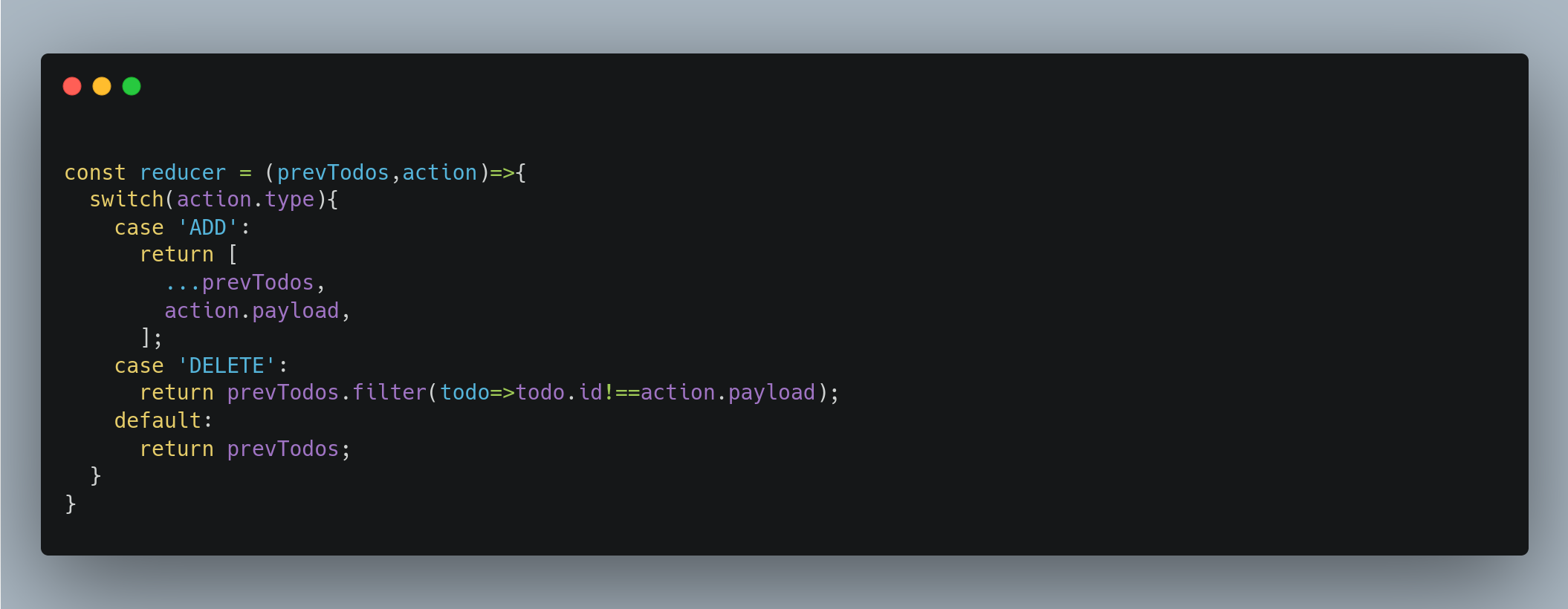Screen dimensions: 1568x609
Task: Click the 'return [' line
Action: (x=189, y=254)
